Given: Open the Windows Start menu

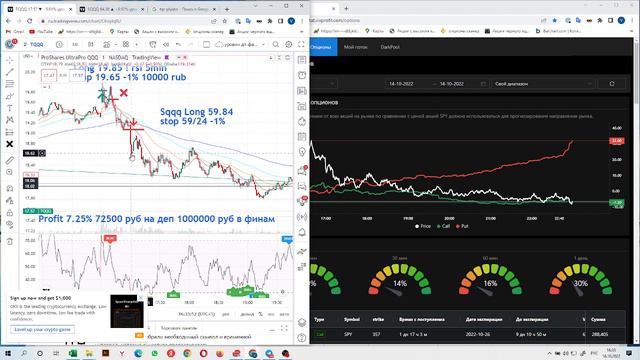Looking at the screenshot, I should click(x=7, y=353).
